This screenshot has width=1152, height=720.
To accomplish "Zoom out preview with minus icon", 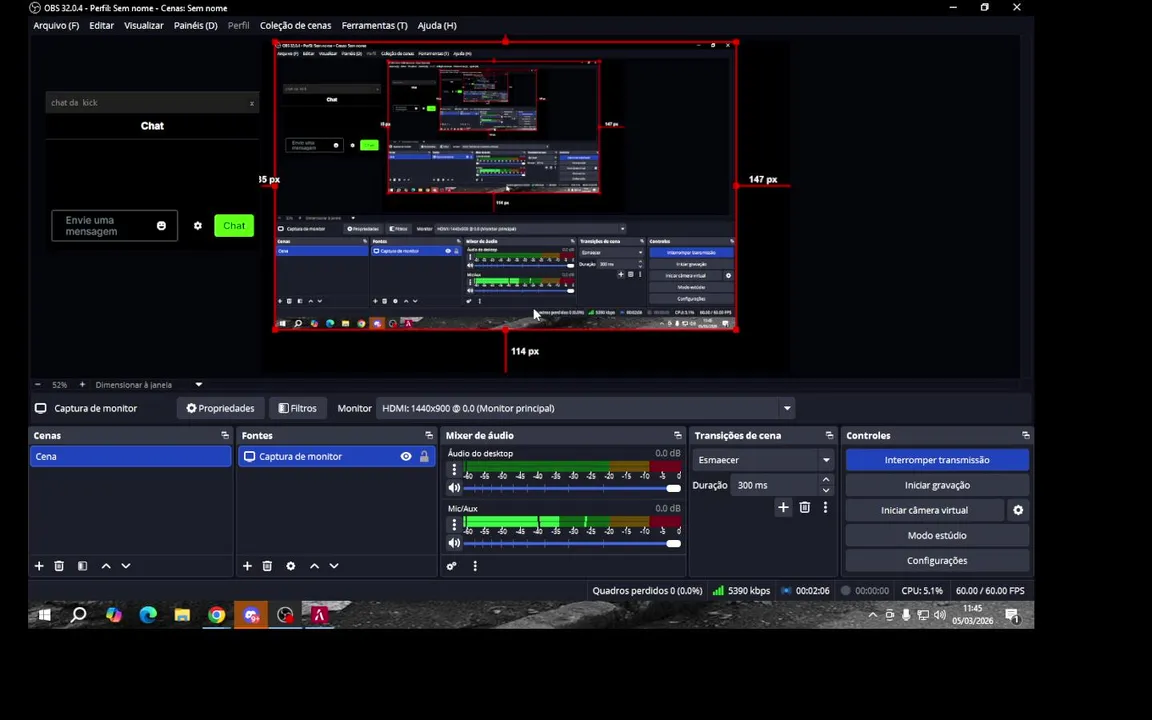I will (37, 384).
